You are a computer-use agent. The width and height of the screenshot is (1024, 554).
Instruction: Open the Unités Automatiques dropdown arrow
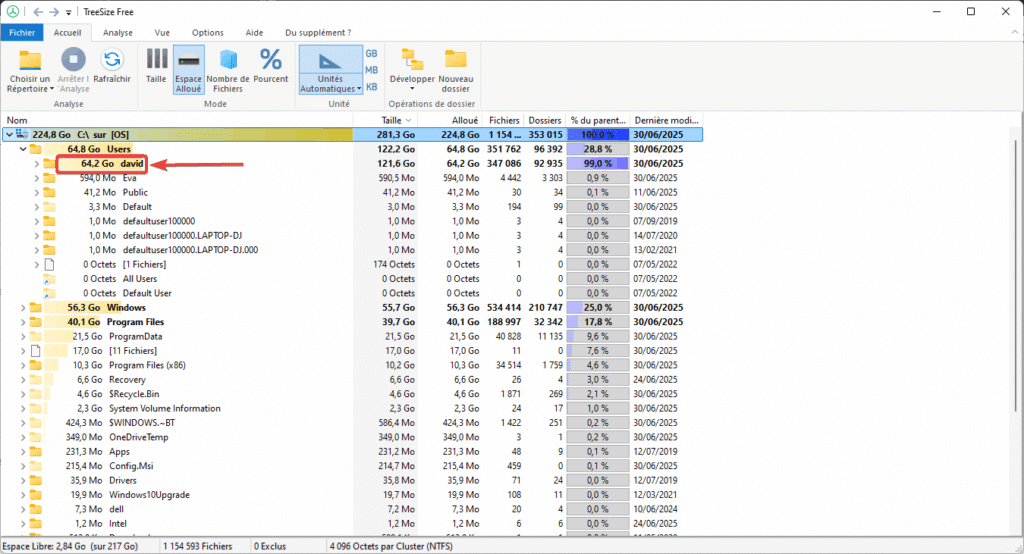[x=359, y=89]
